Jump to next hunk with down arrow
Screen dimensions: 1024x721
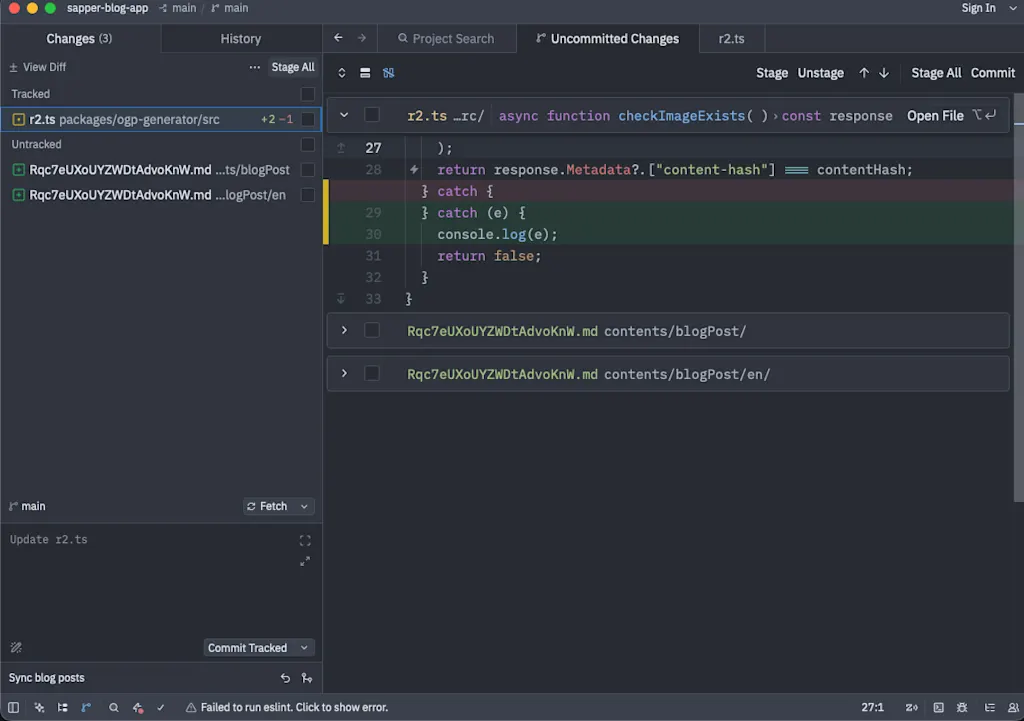tap(884, 73)
